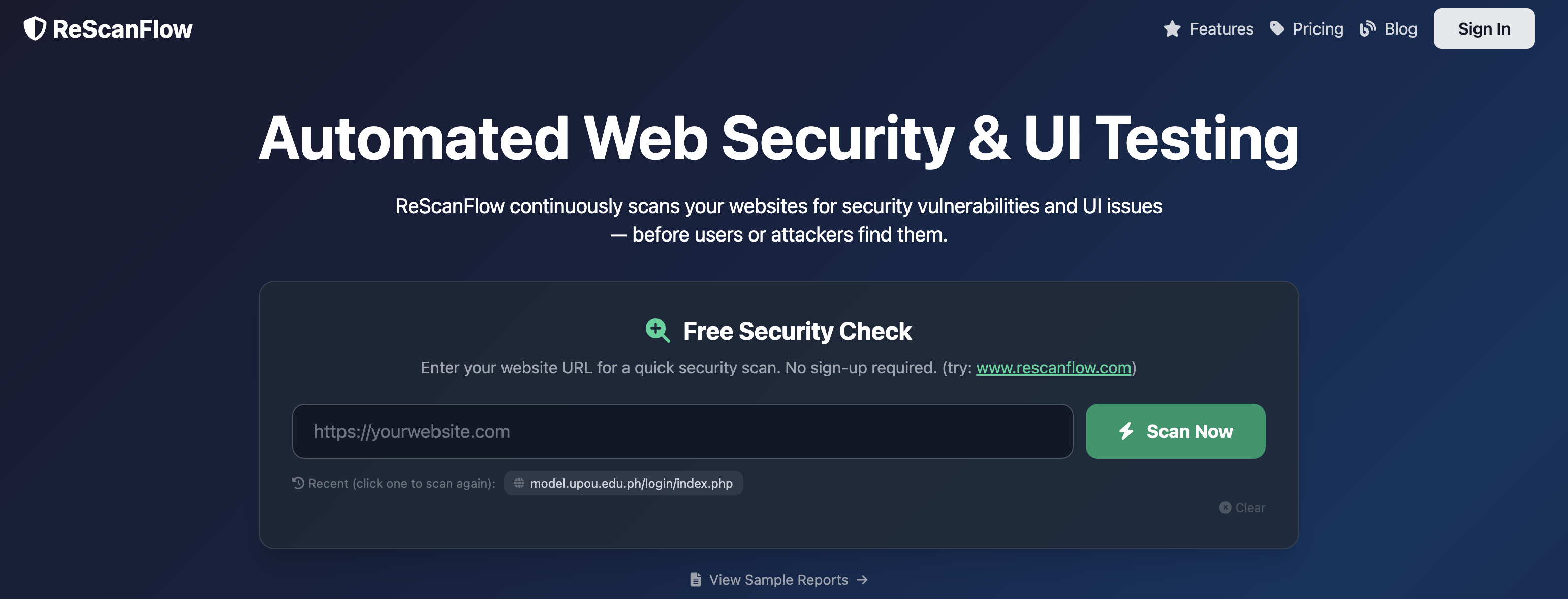Click the feed icon beside Blog

(1368, 28)
